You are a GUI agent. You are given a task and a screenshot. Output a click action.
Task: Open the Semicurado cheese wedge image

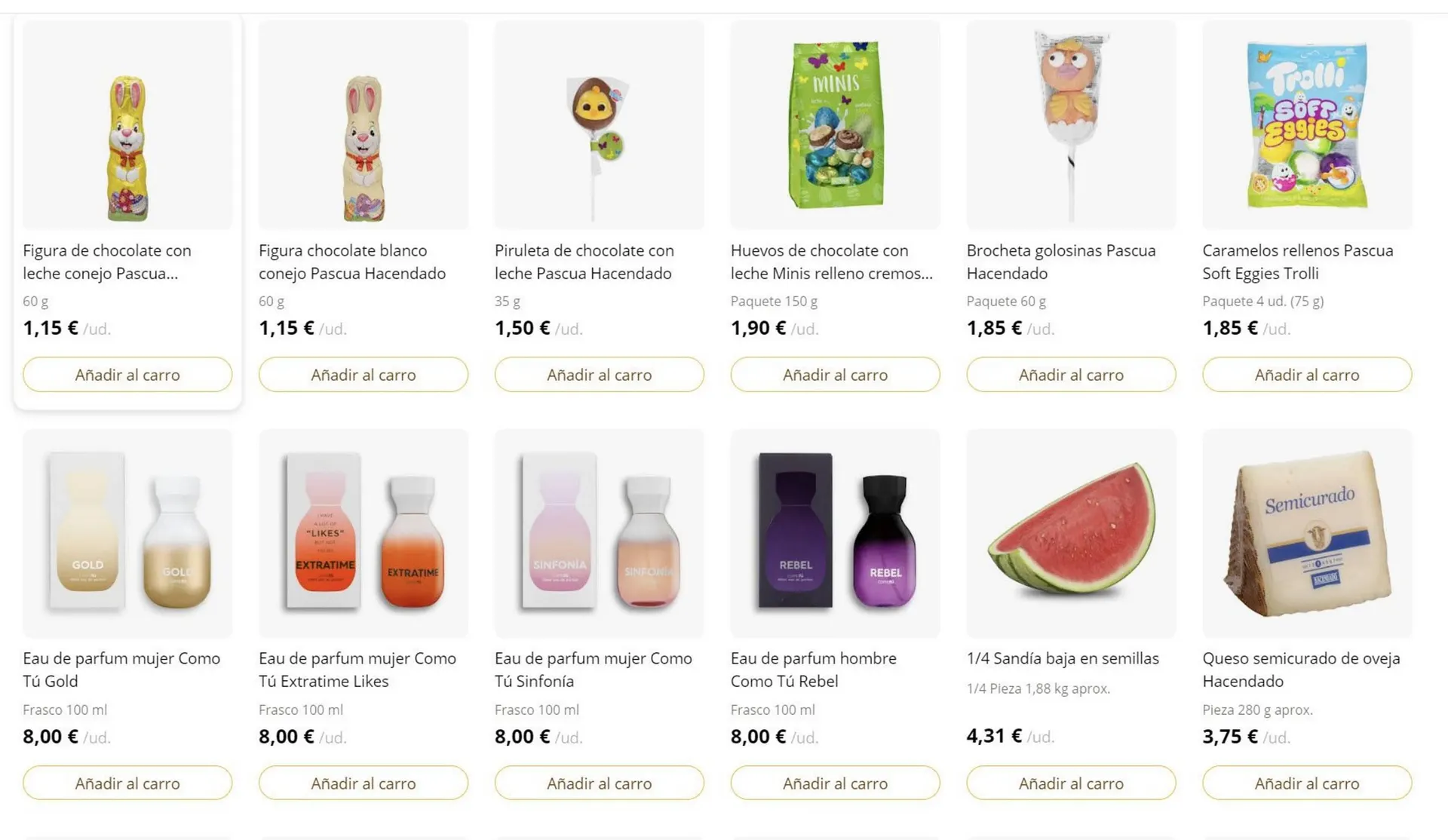(x=1307, y=533)
